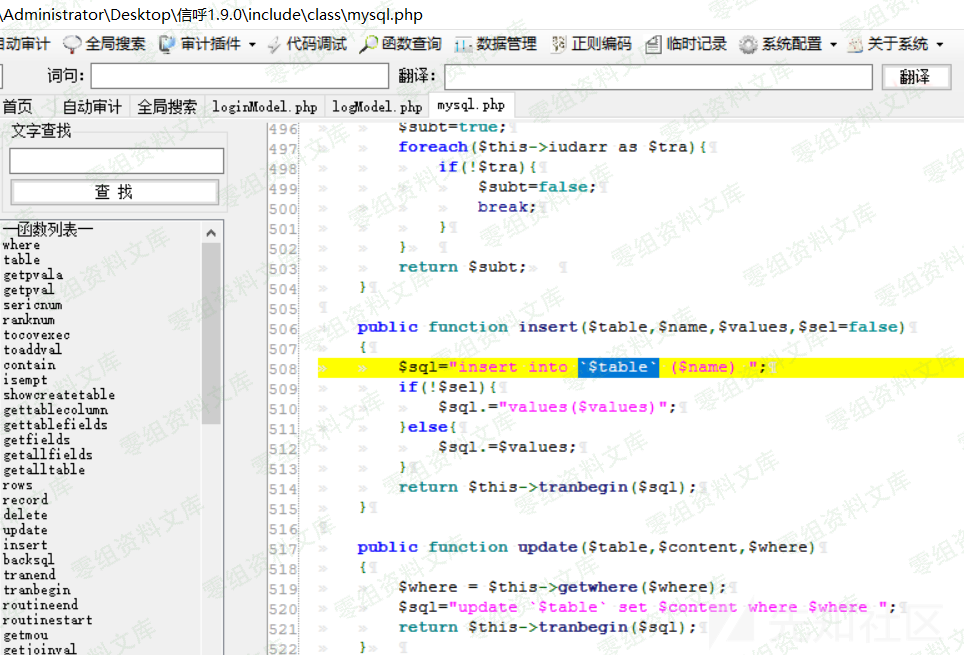The image size is (964, 655).
Task: Click the 文字查找 text search box
Action: [116, 161]
